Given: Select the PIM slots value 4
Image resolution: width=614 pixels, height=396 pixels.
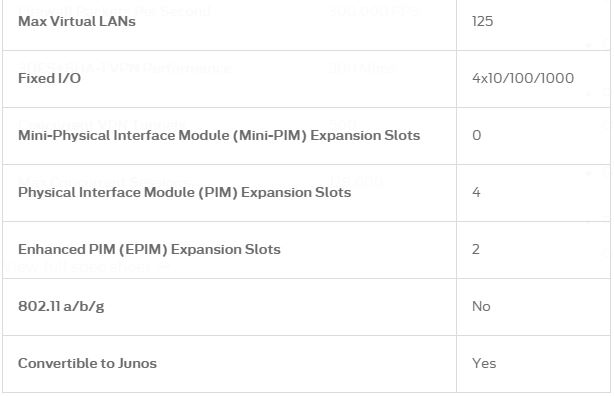Looking at the screenshot, I should 476,192.
